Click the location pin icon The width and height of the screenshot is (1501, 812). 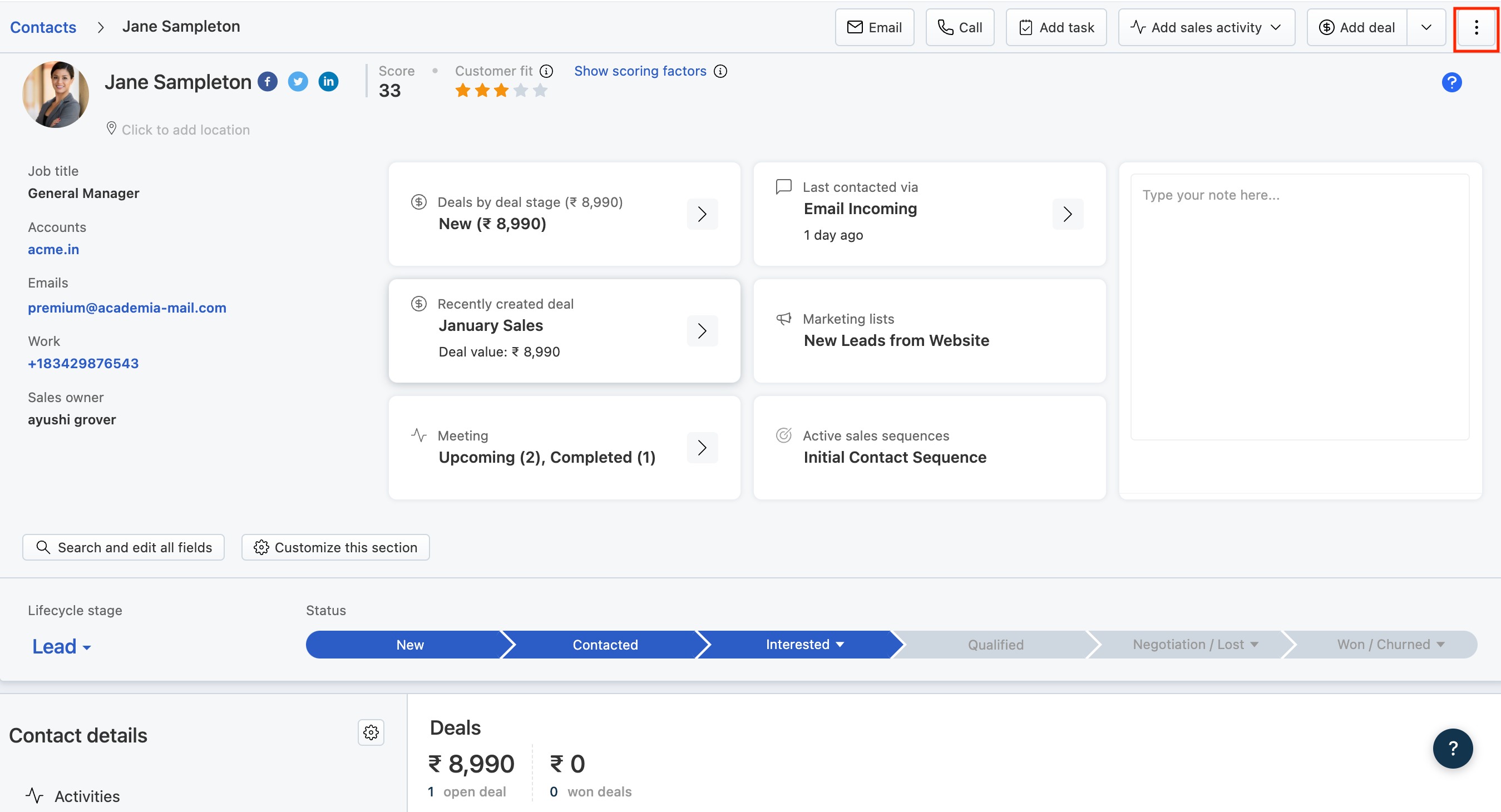111,128
